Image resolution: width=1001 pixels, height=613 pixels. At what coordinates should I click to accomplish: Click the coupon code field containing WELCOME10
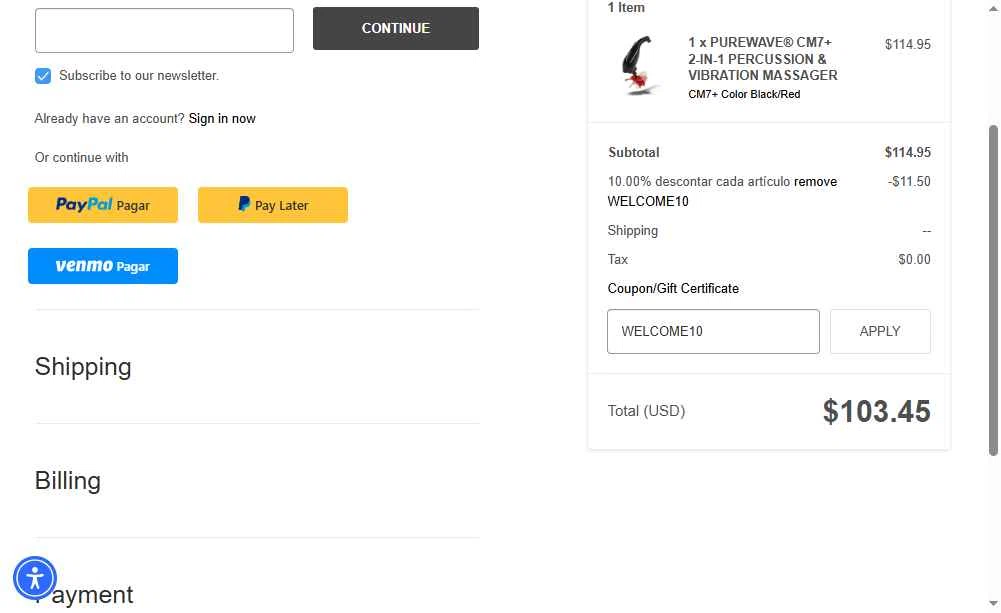point(713,331)
